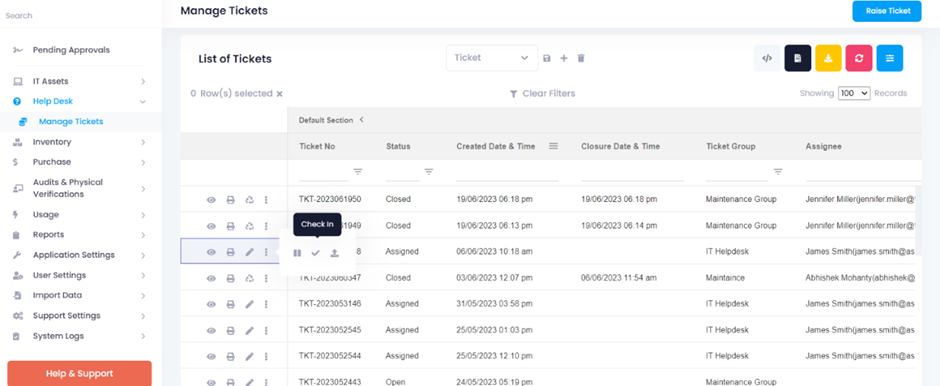Reopen the Maintaince group Closed ticket
Viewport: 940px width, 386px height.
click(x=249, y=278)
